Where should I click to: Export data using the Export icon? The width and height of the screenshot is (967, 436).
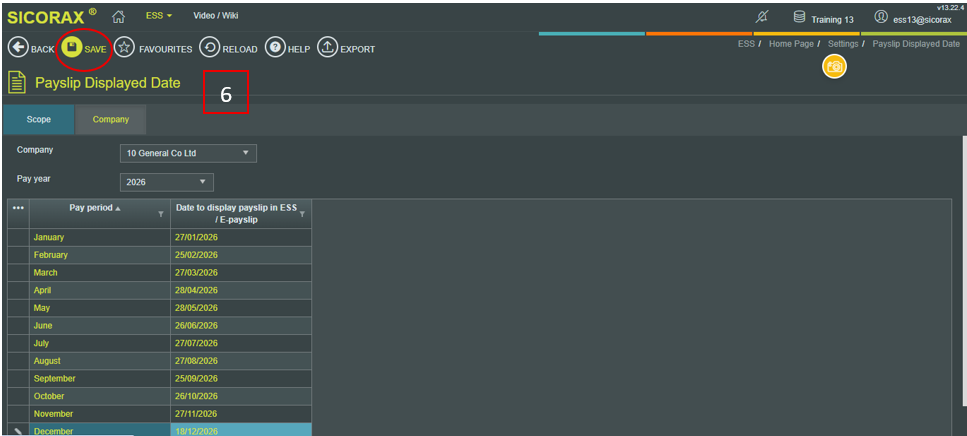click(328, 48)
